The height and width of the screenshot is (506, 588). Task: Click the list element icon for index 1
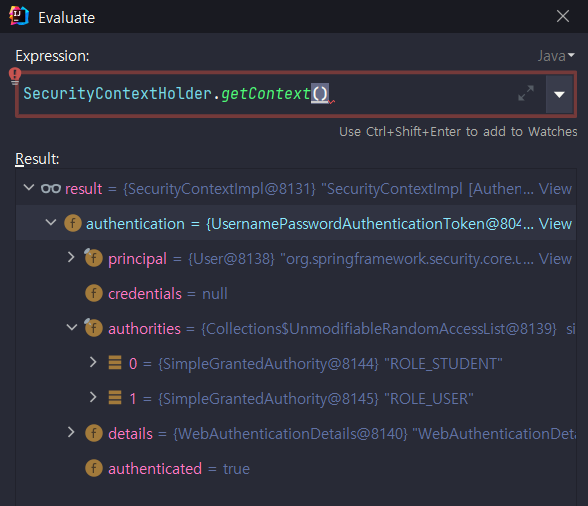point(115,398)
